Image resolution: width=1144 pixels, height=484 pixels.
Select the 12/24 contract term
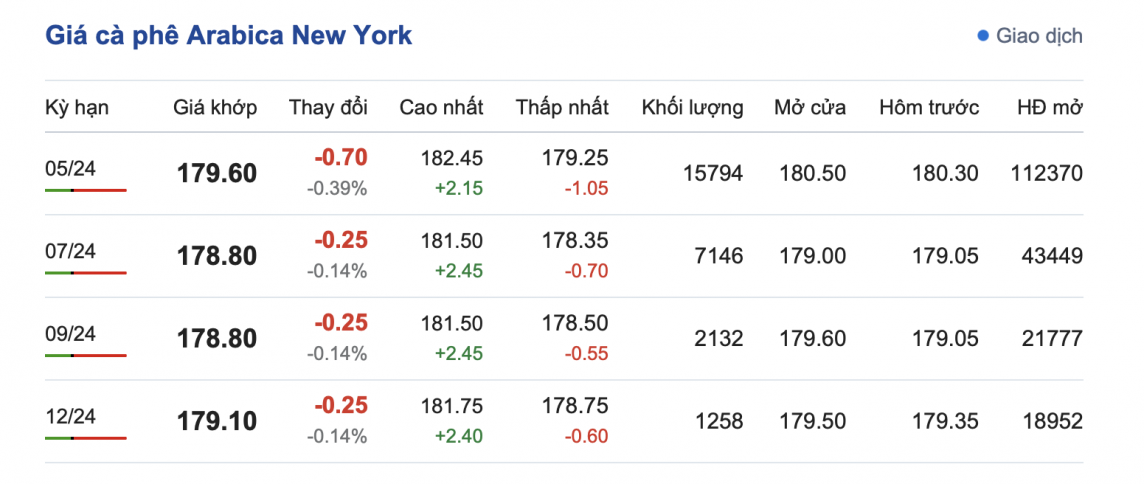pos(71,417)
